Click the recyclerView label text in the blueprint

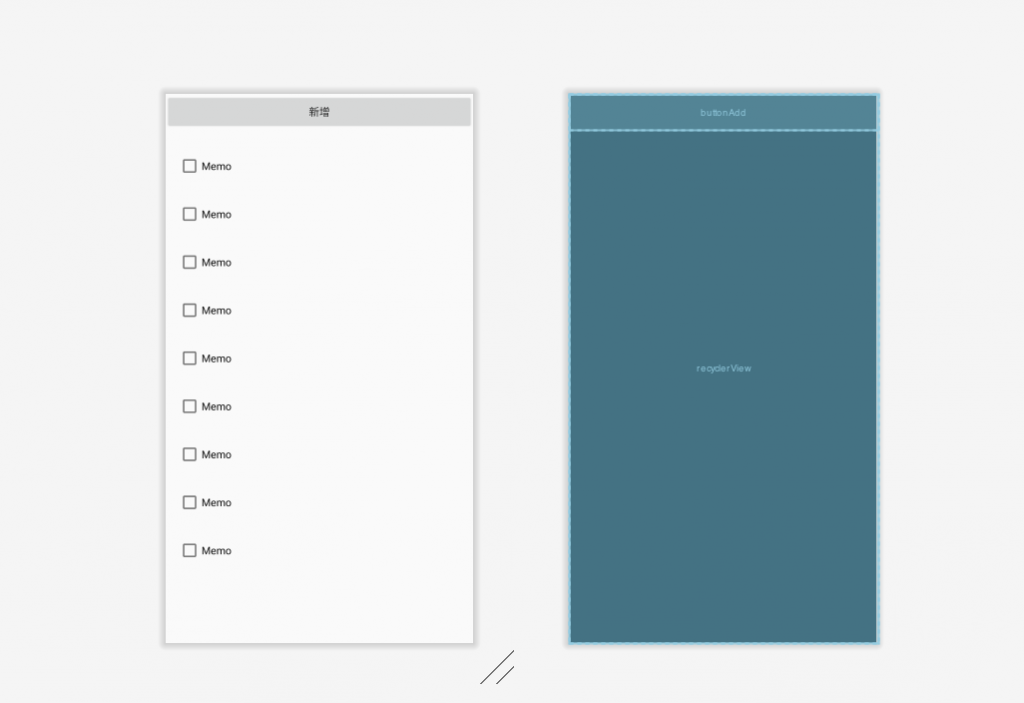click(724, 368)
